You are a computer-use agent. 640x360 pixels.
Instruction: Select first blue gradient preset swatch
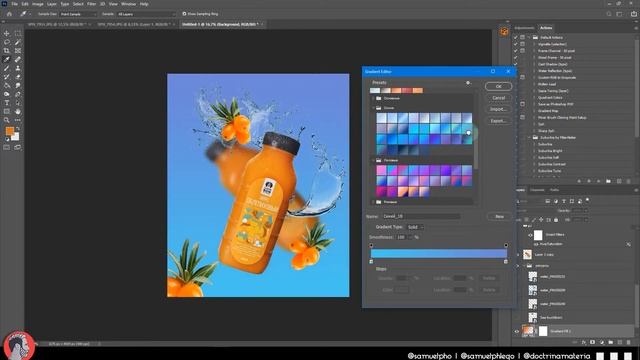[381, 118]
